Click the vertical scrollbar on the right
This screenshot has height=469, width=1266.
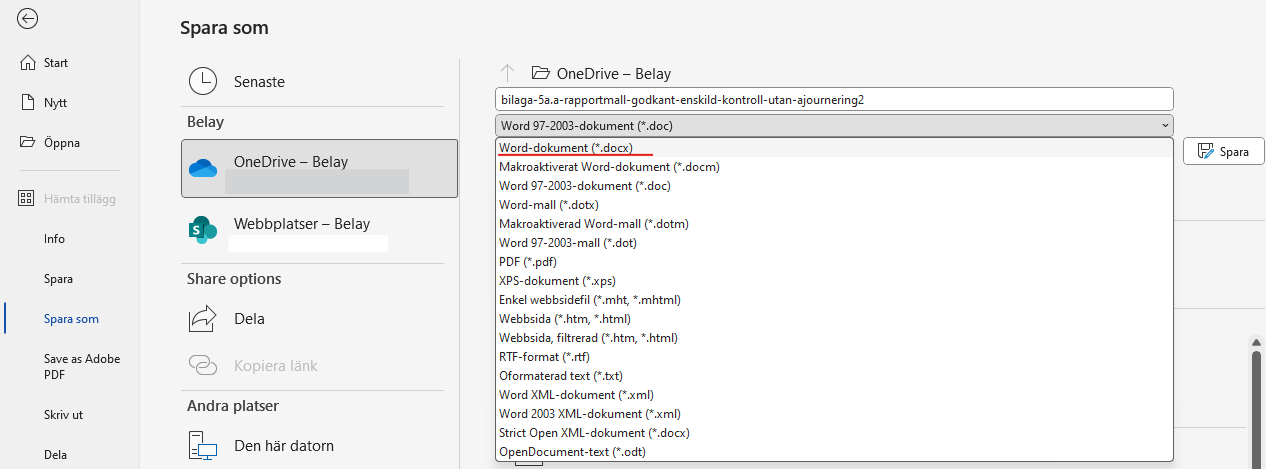[1257, 400]
